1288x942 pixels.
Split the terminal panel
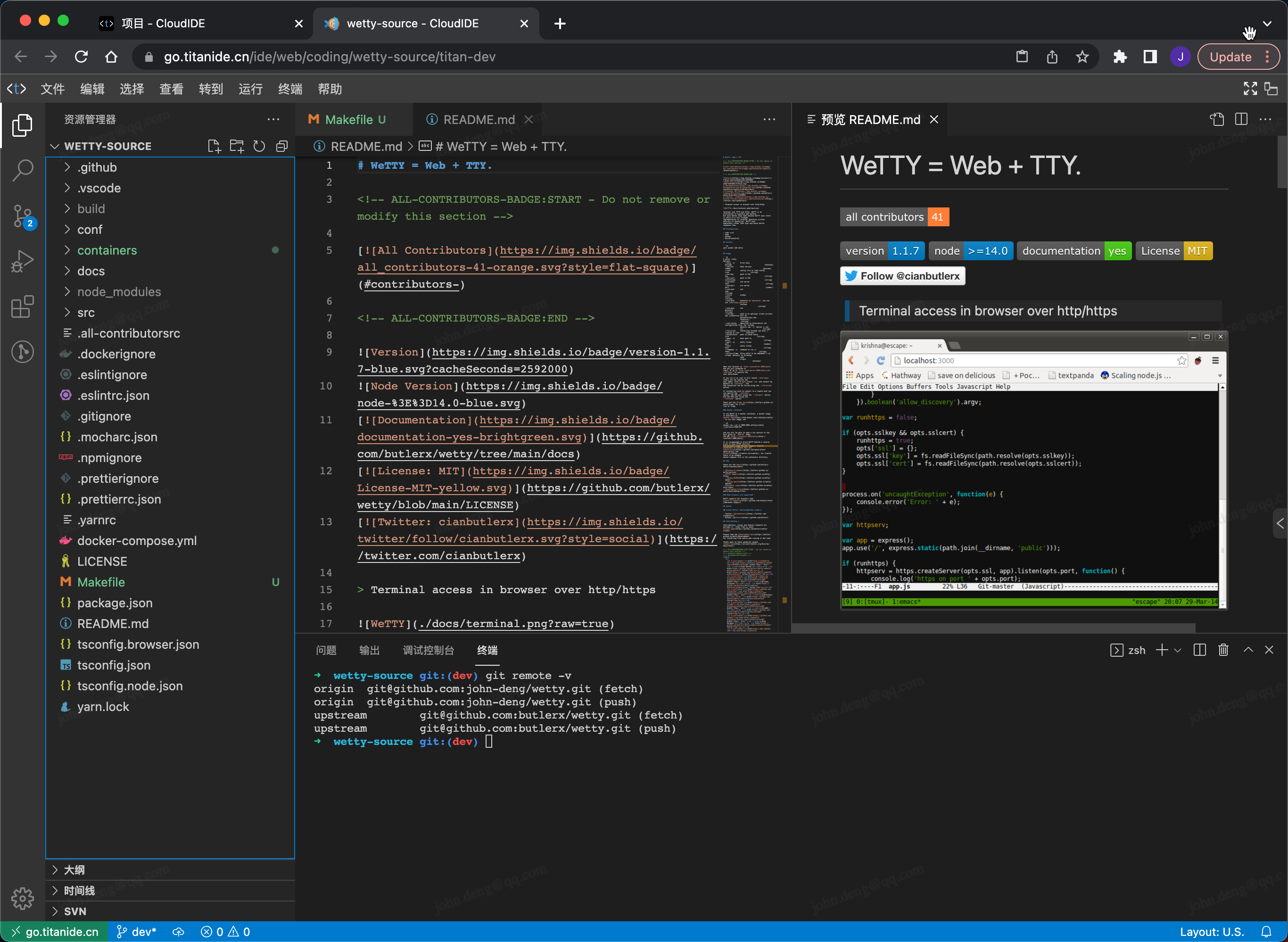point(1200,650)
